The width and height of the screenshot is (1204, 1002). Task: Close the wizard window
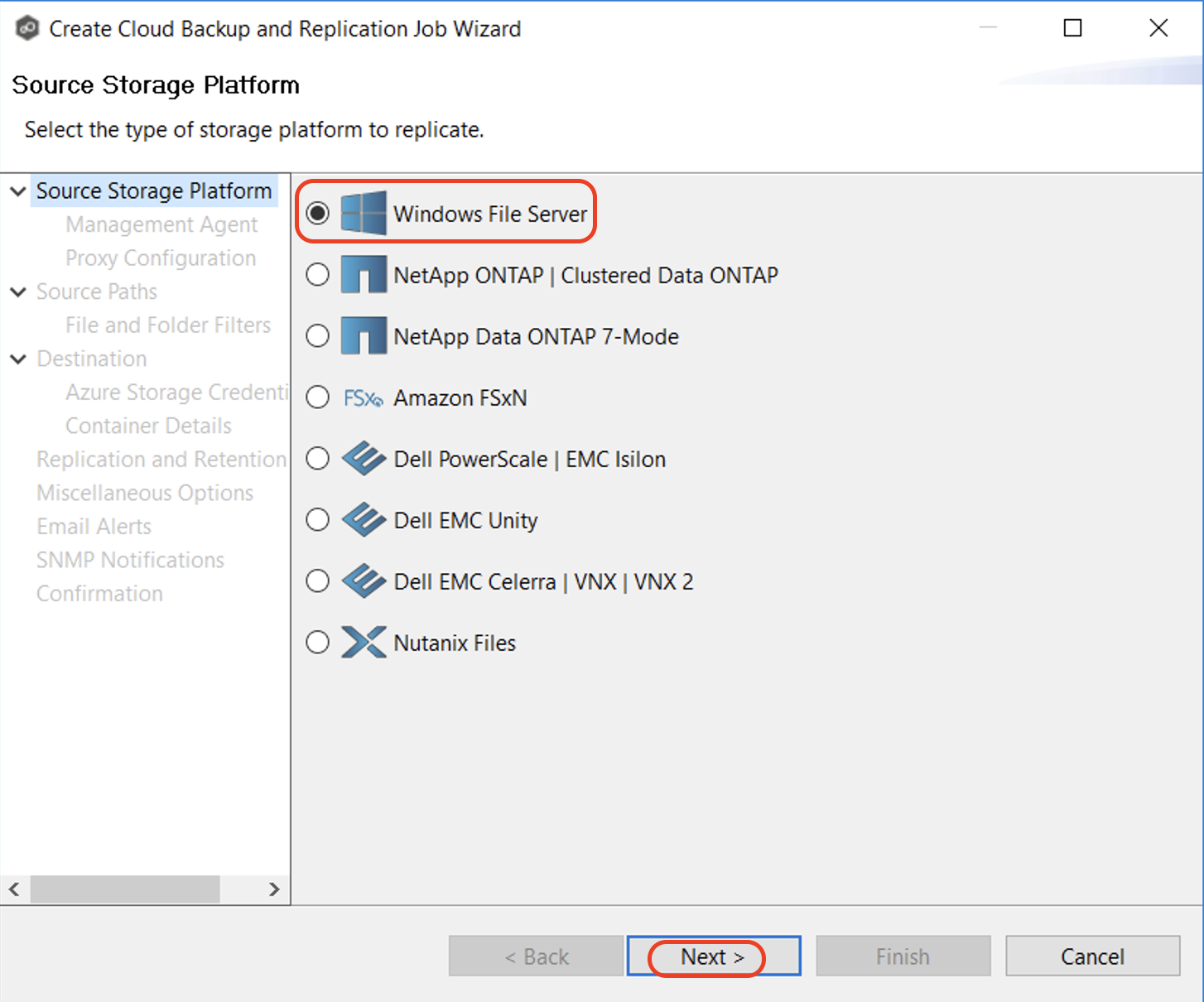click(1158, 28)
